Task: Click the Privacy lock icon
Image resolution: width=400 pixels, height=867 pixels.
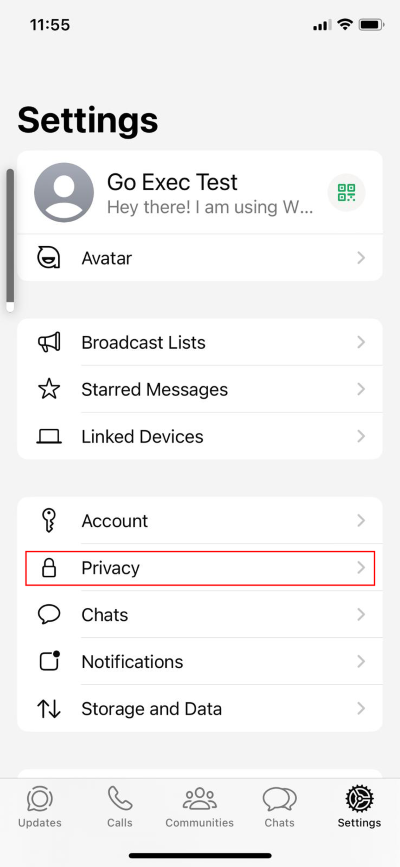Action: [49, 568]
